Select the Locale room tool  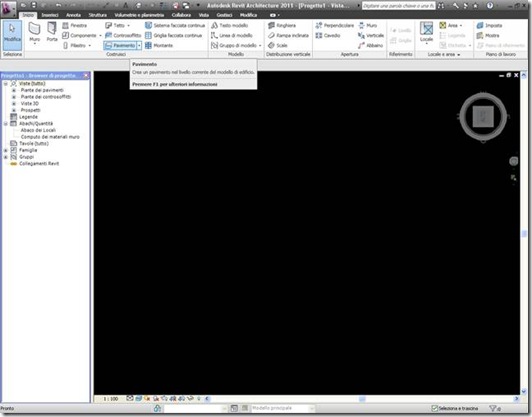pyautogui.click(x=426, y=32)
